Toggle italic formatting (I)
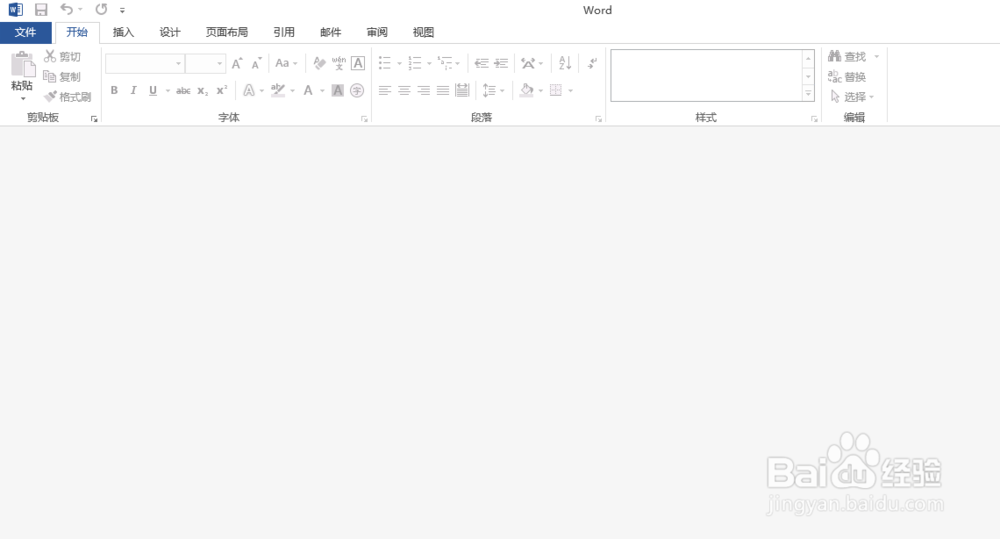 [133, 91]
